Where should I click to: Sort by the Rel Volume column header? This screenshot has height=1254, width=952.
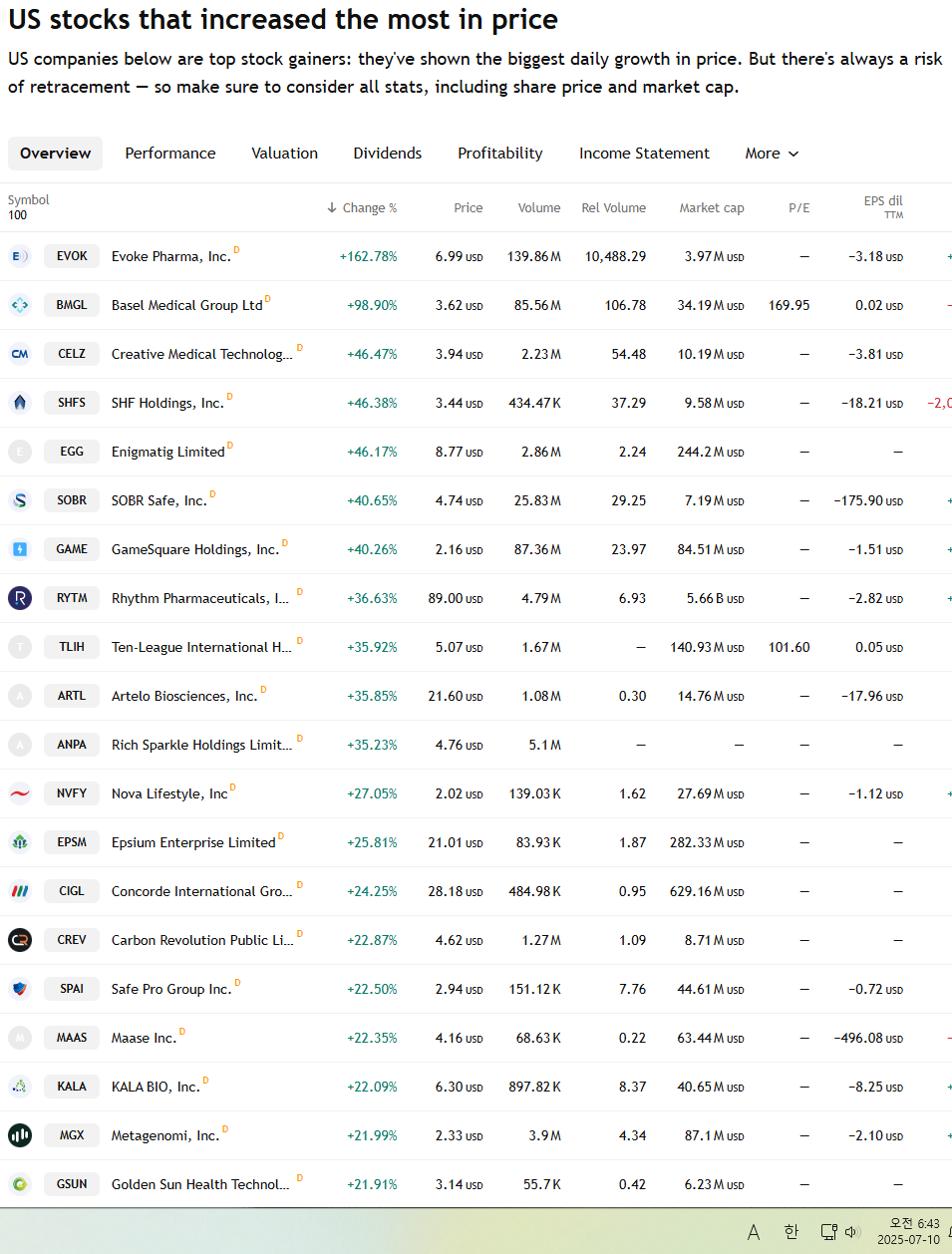click(614, 208)
